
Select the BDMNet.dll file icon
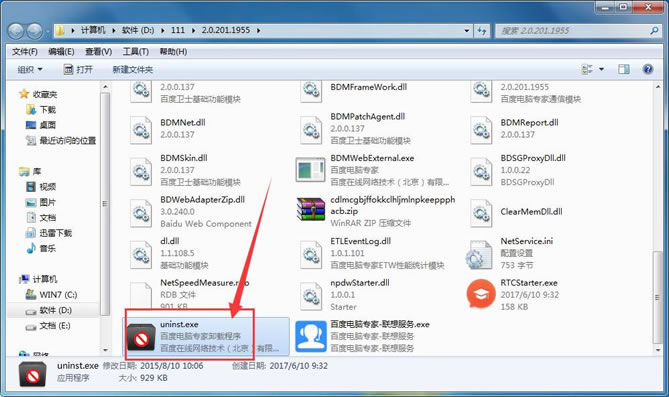pyautogui.click(x=141, y=129)
